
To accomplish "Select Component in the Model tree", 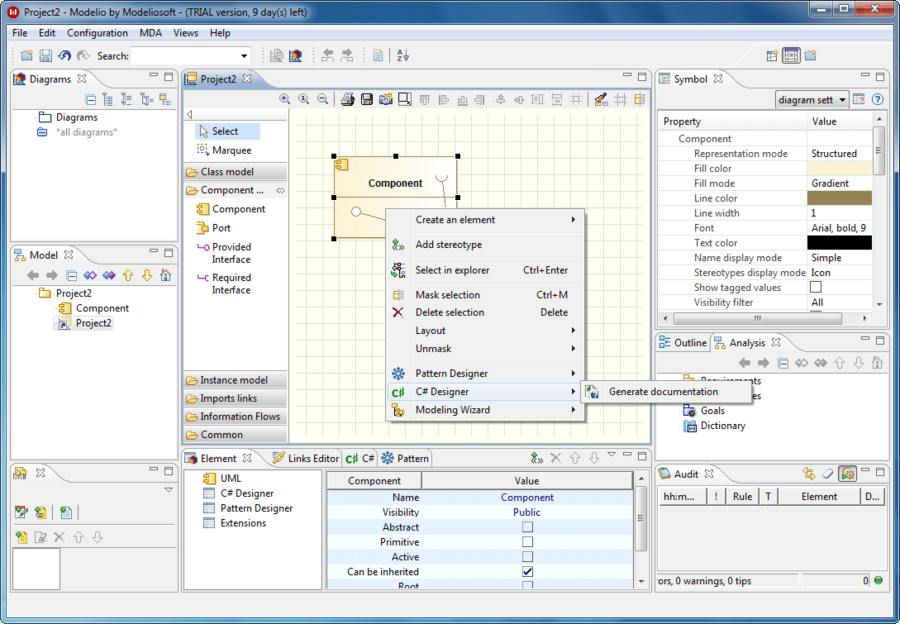I will [x=93, y=308].
